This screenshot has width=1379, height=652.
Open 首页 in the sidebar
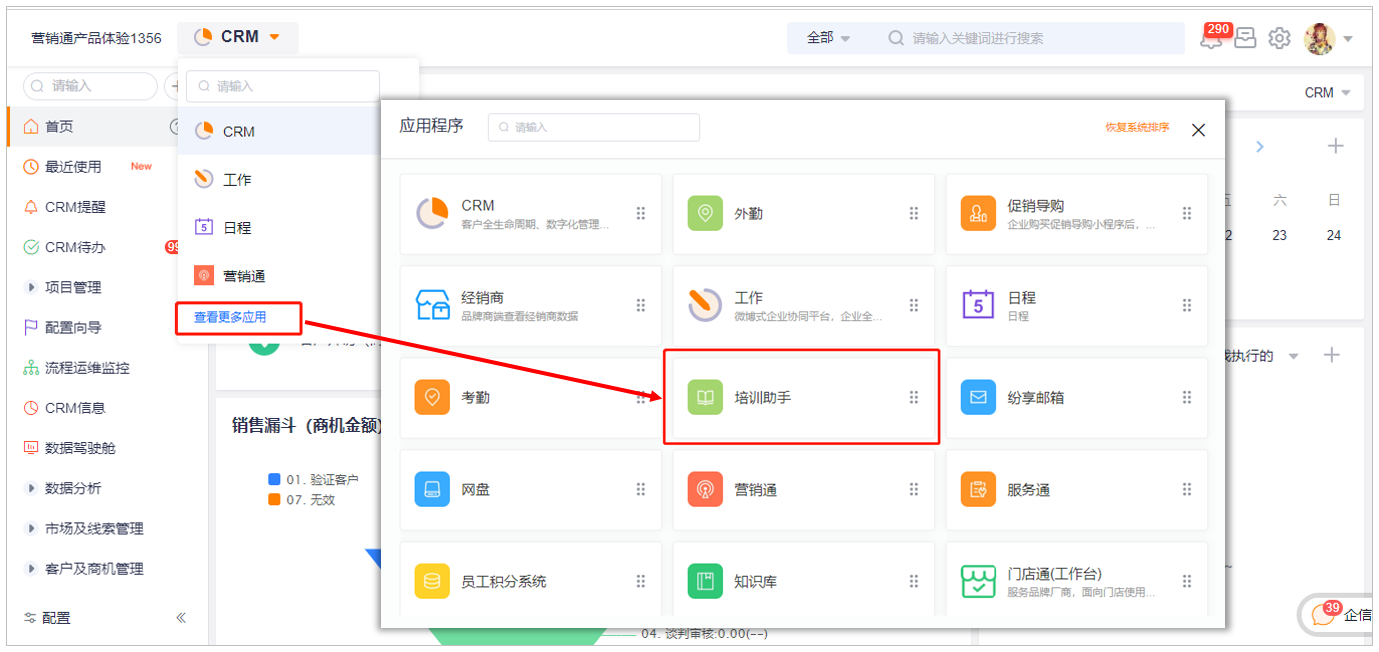[59, 126]
